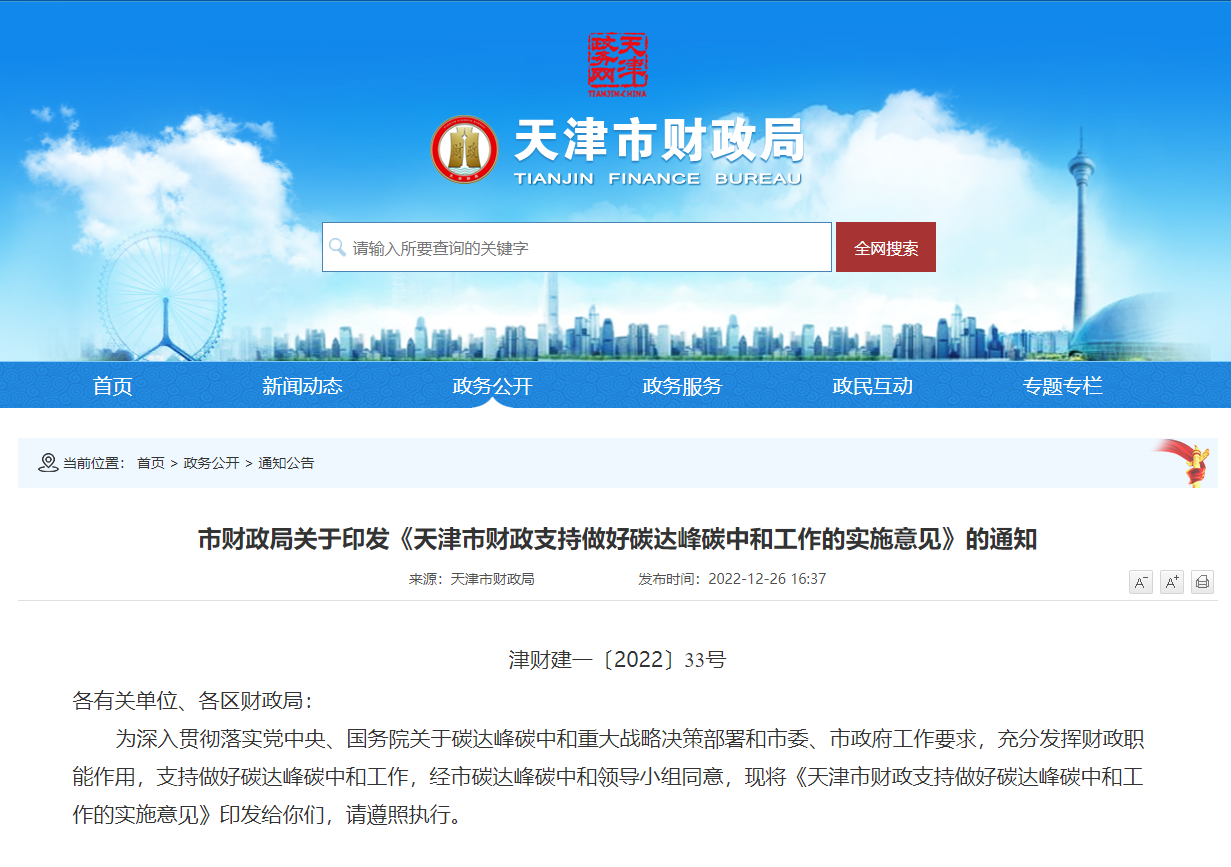Return to 首页 via the breadcrumb link
Image resolution: width=1231 pixels, height=867 pixels.
coord(150,463)
